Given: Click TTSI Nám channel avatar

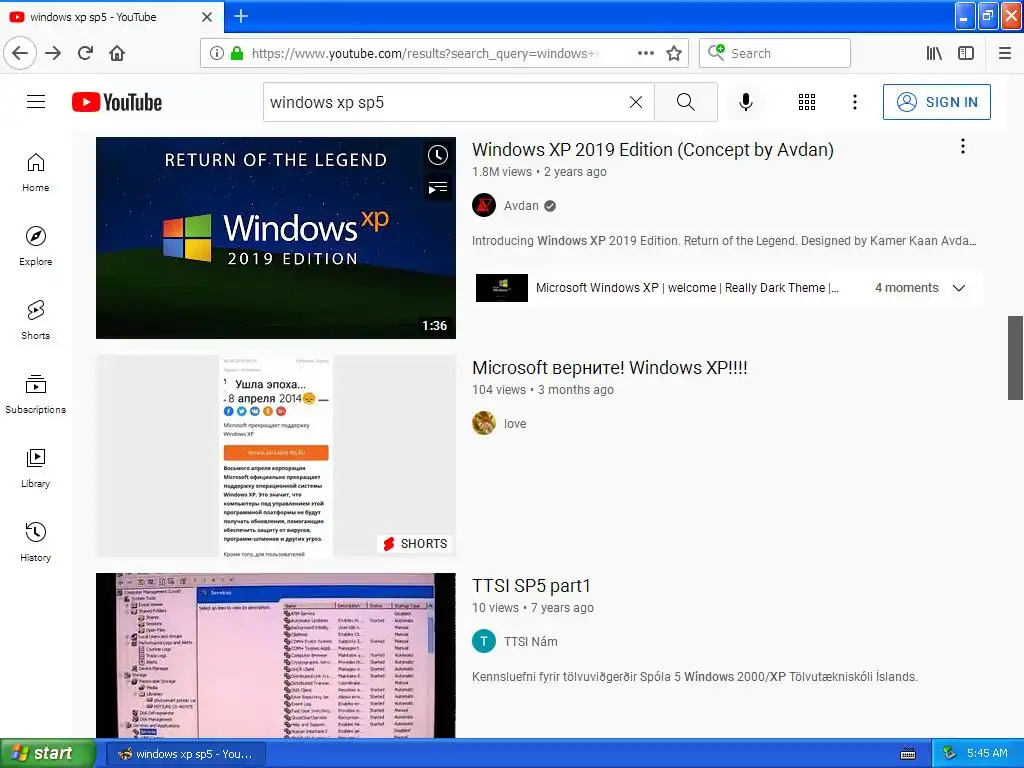Looking at the screenshot, I should pyautogui.click(x=484, y=641).
